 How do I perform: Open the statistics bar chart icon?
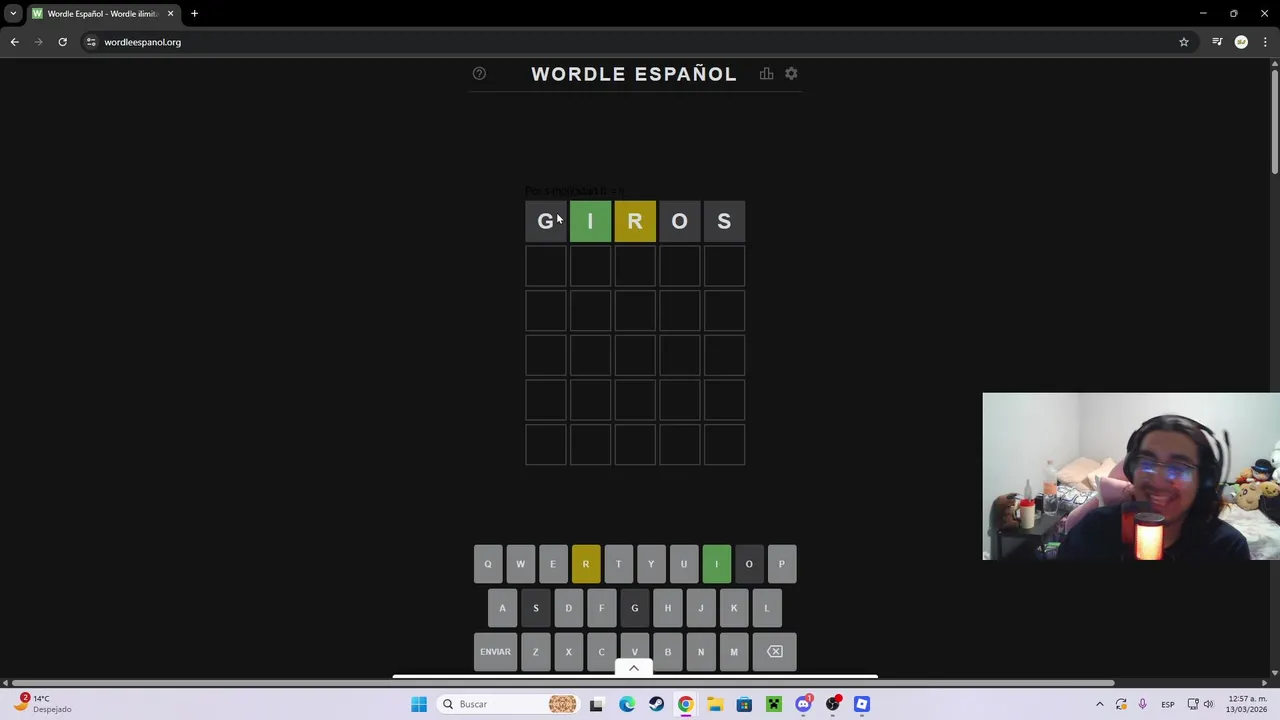[766, 73]
